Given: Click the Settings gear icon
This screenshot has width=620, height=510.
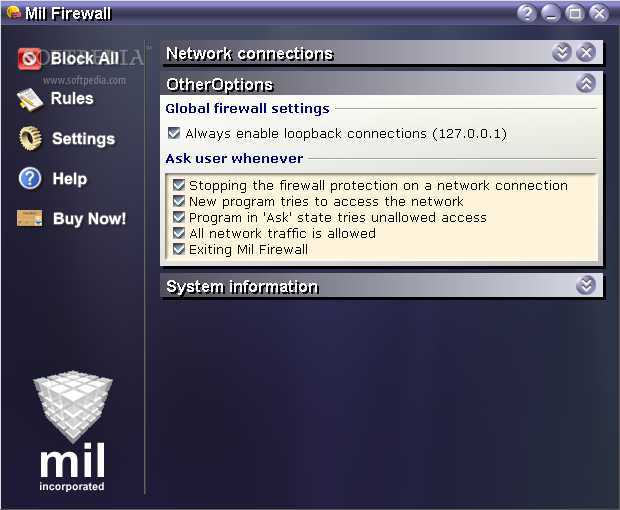Looking at the screenshot, I should (x=30, y=138).
